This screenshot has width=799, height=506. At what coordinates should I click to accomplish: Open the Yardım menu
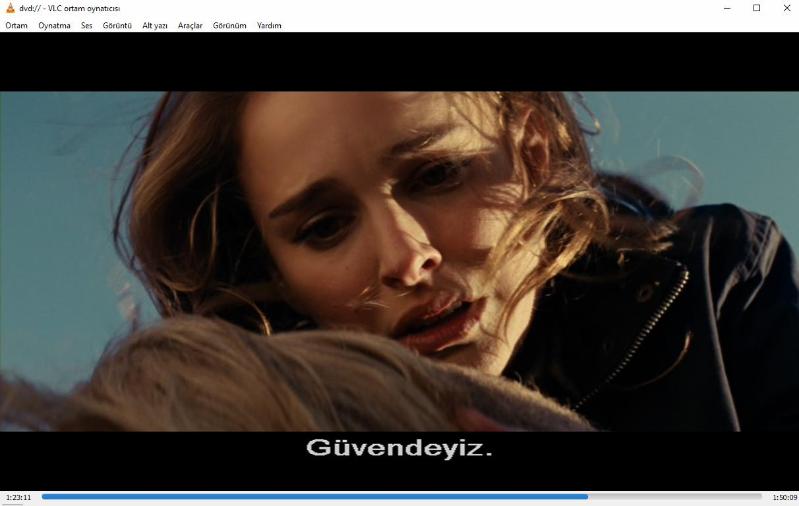tap(269, 25)
